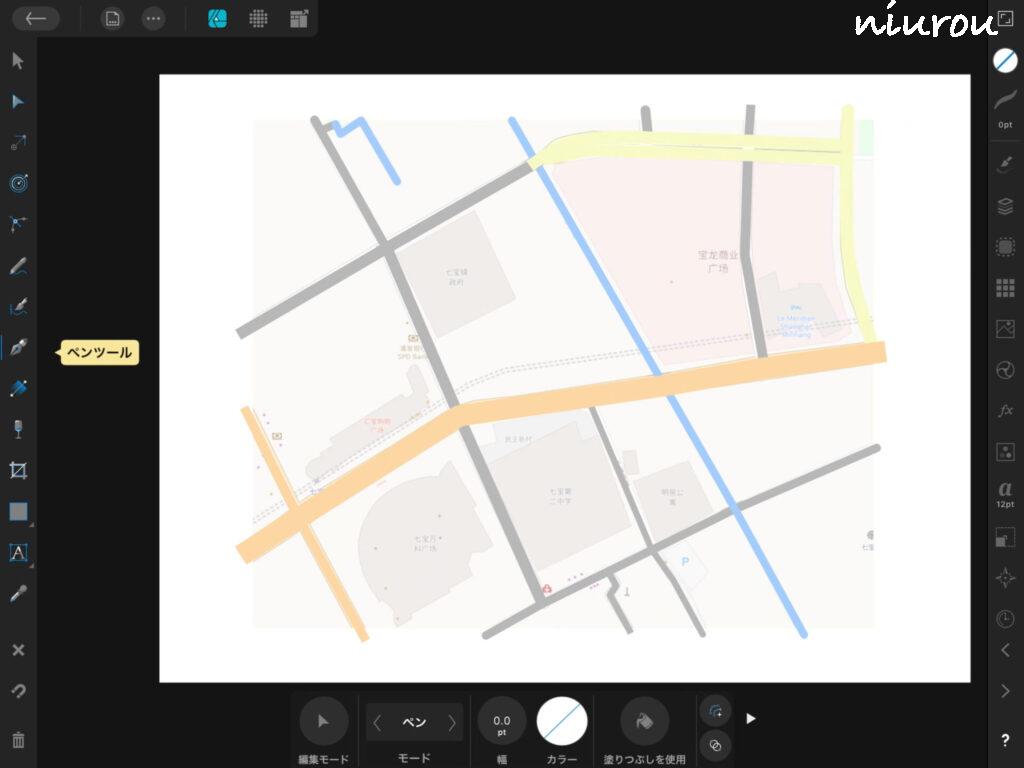Click the trash delete icon
Image resolution: width=1024 pixels, height=768 pixels.
(18, 740)
